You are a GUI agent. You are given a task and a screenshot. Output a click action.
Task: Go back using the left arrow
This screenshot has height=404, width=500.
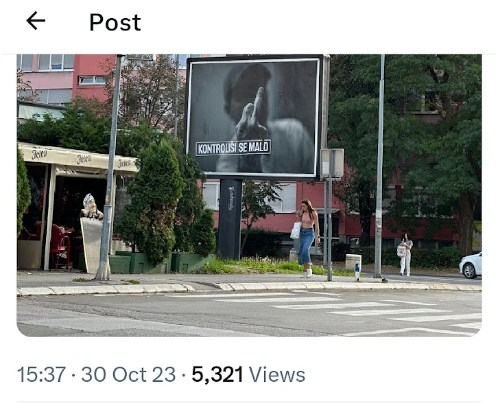36,21
